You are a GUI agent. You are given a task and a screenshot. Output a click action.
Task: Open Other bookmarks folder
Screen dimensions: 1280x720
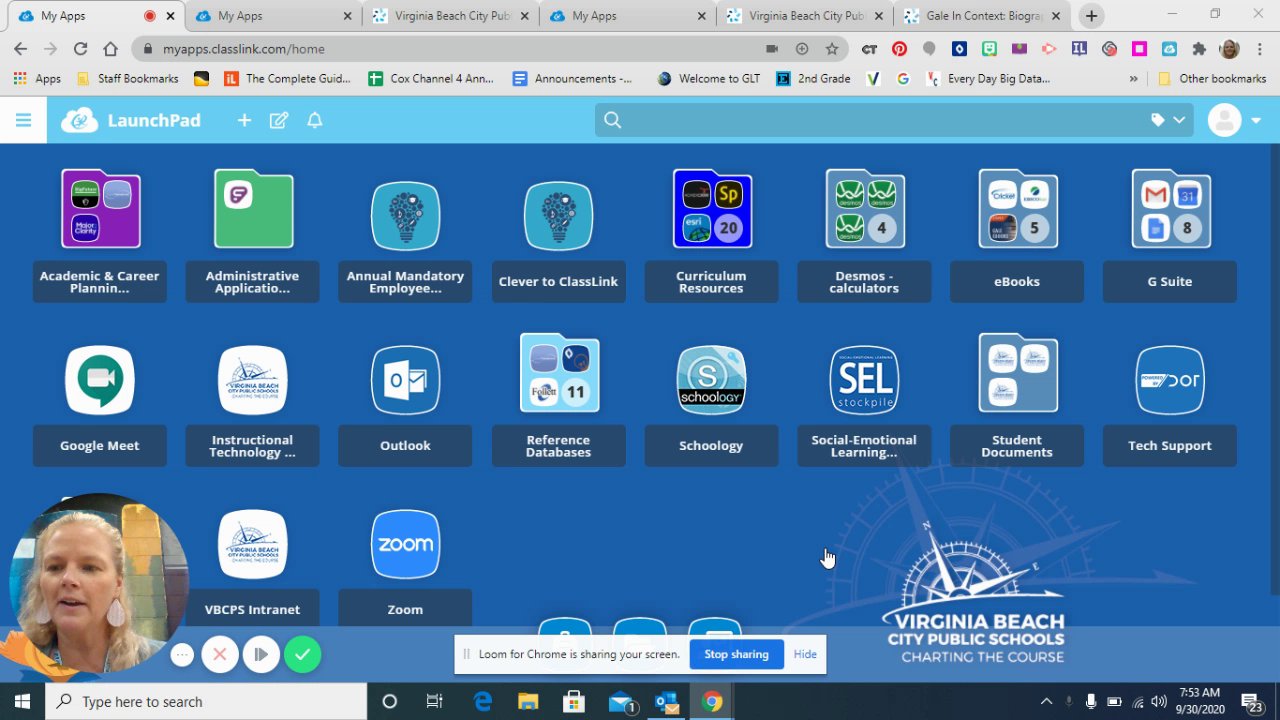[x=1211, y=79]
